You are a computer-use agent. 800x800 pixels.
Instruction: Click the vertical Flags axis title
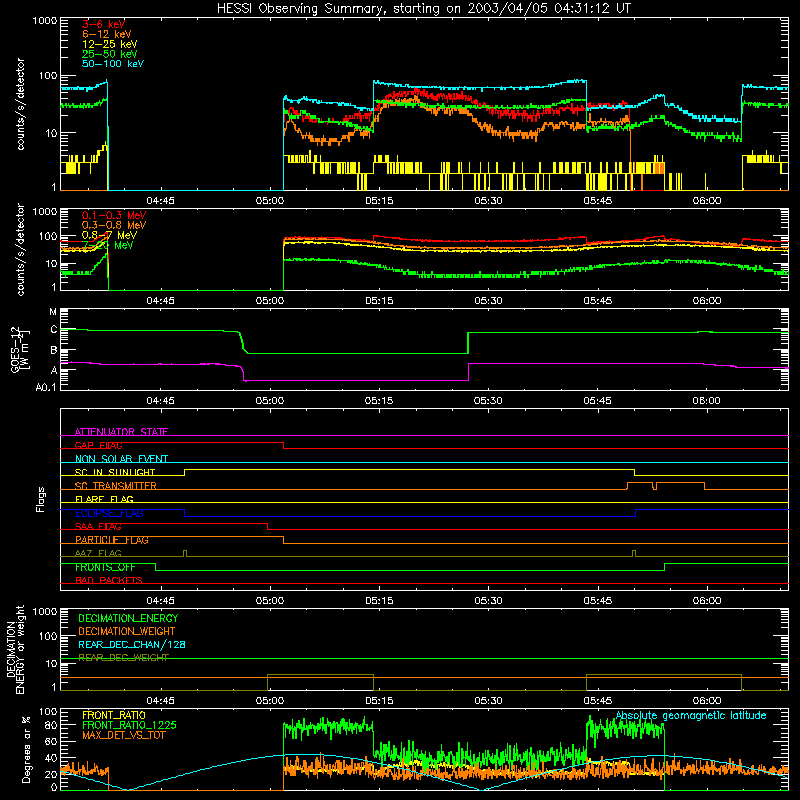click(40, 499)
